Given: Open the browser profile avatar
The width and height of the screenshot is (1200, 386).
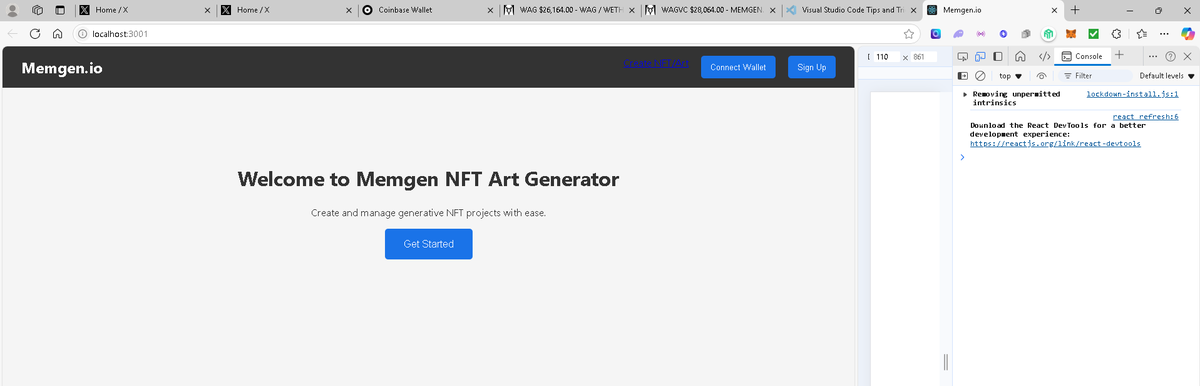Looking at the screenshot, I should click(12, 9).
